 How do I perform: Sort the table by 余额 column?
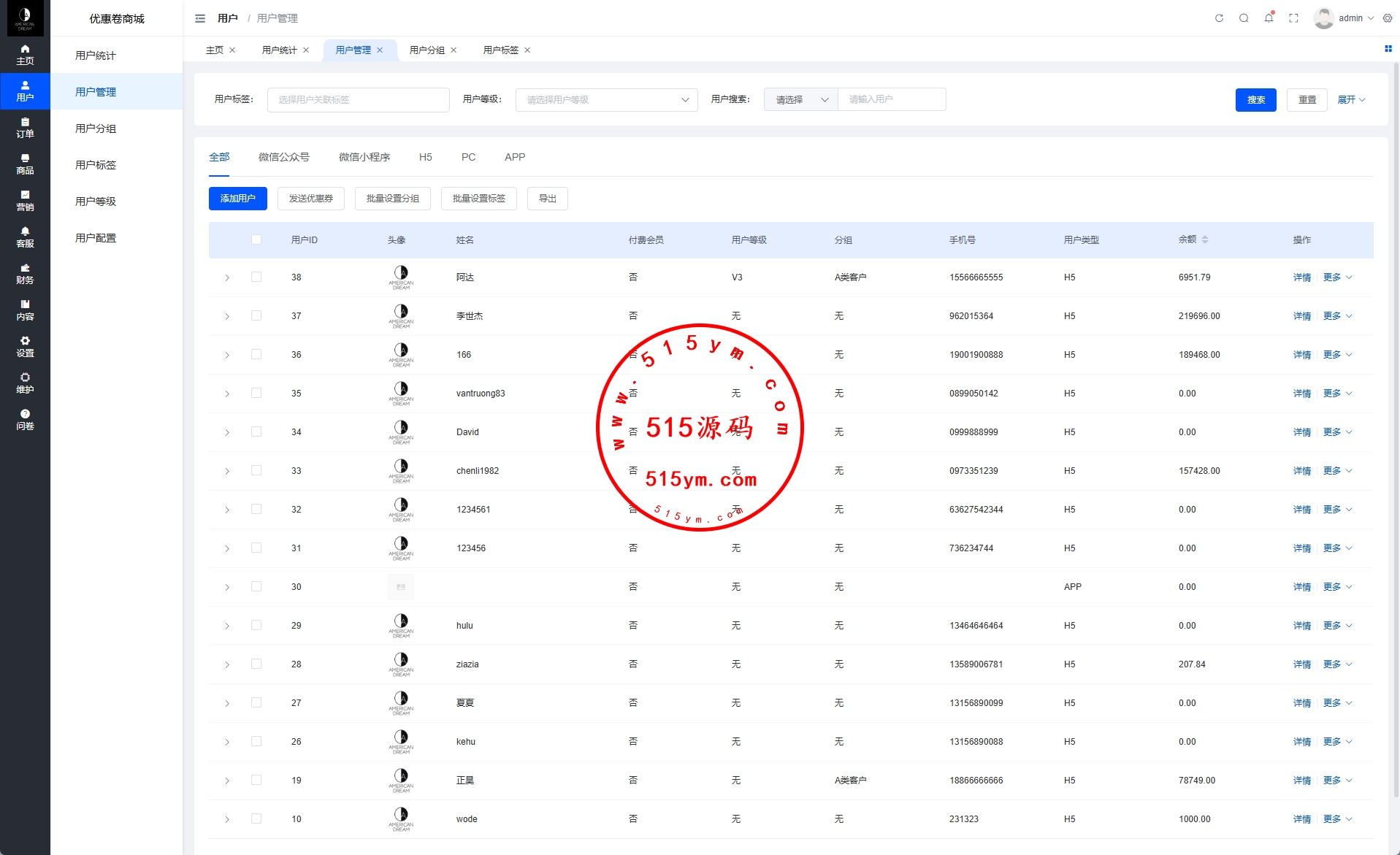(x=1204, y=239)
